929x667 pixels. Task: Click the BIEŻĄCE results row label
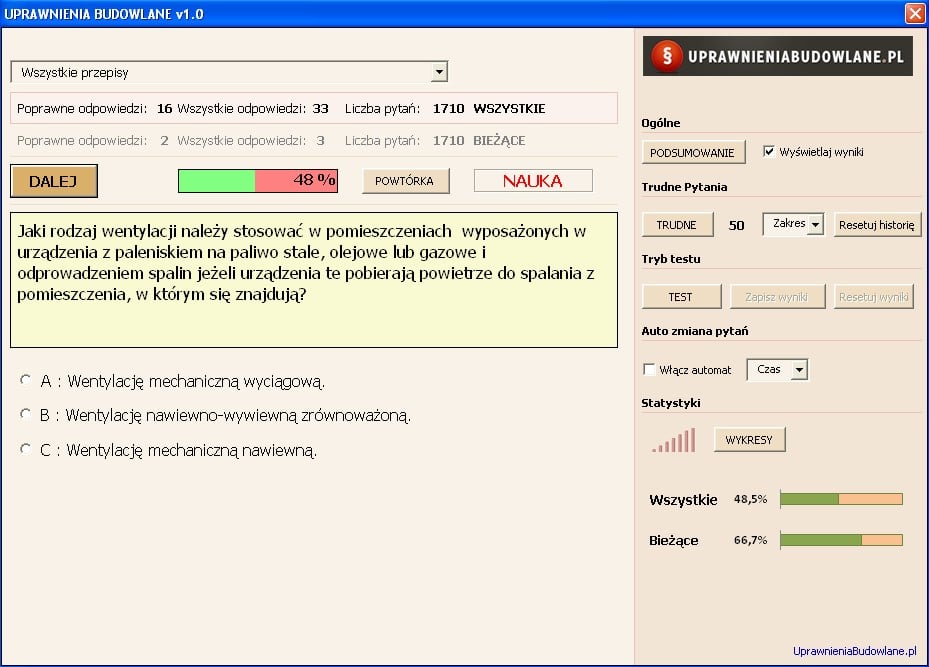point(499,140)
